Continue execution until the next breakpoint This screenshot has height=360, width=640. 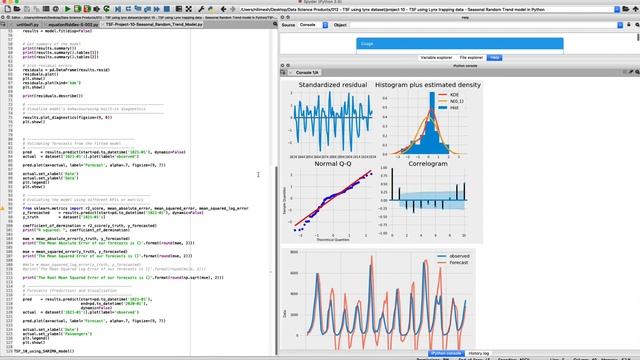[x=157, y=9]
